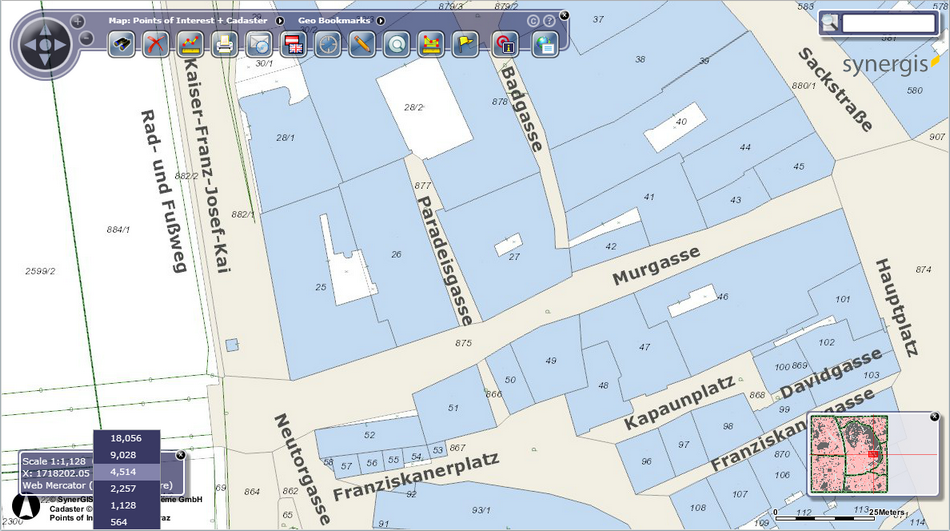Click the zoom in plus button

(78, 21)
